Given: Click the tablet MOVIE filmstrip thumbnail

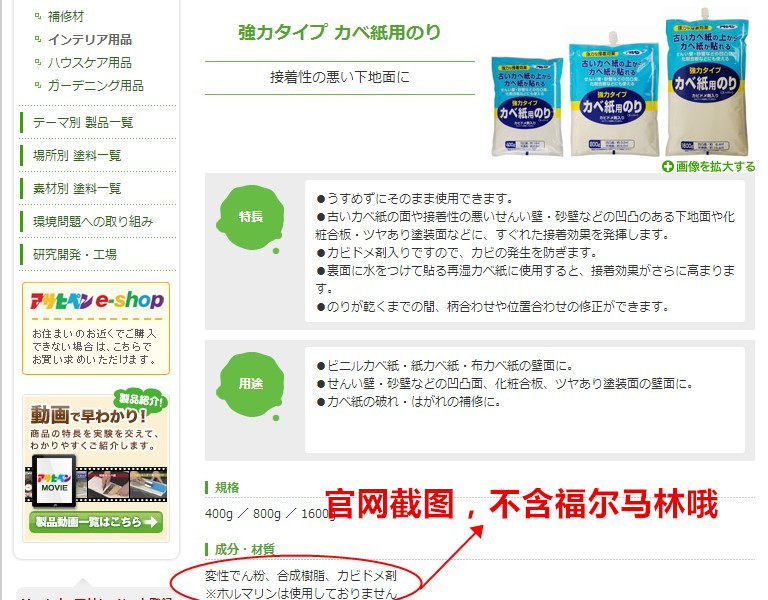Looking at the screenshot, I should (53, 481).
